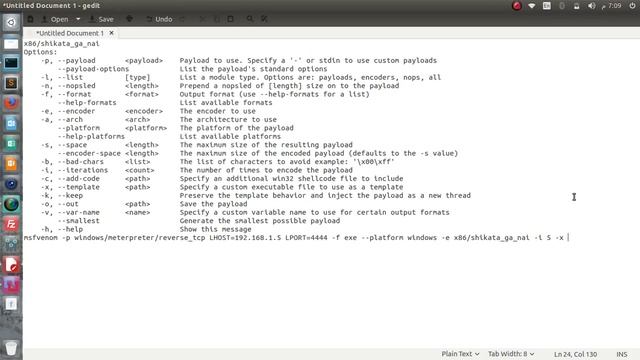
Task: Open the purple app icon in dock
Action: pyautogui.click(x=11, y=284)
